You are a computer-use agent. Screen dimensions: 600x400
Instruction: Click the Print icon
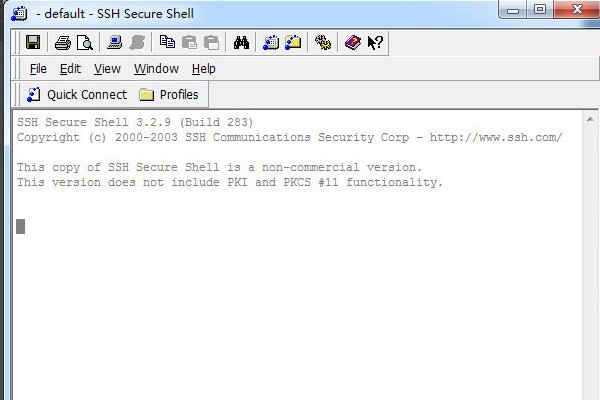click(x=63, y=42)
